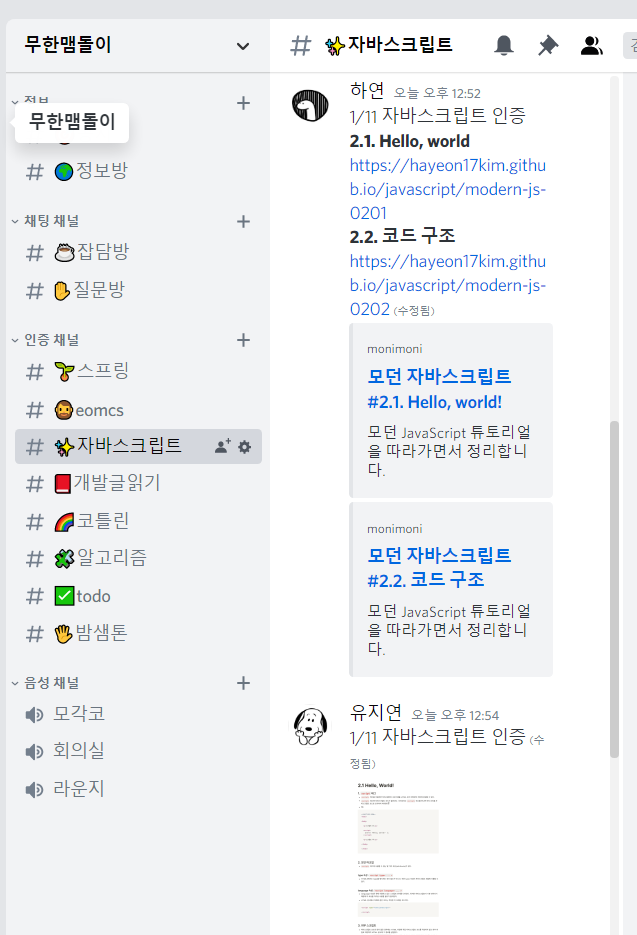Open embed title 모던 자바스크립트 #2.2. 코드 구조
Screen dimensions: 637x935
439,568
